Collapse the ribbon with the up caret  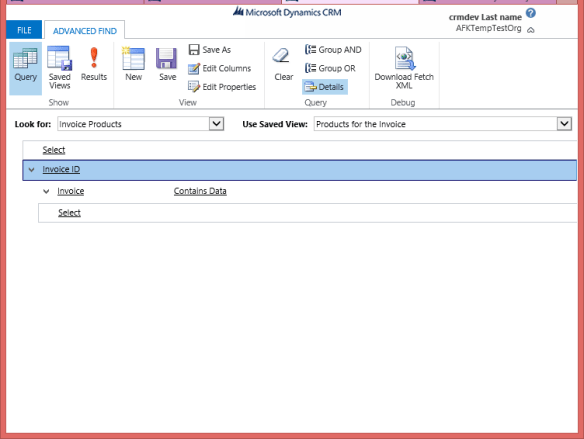pyautogui.click(x=531, y=30)
